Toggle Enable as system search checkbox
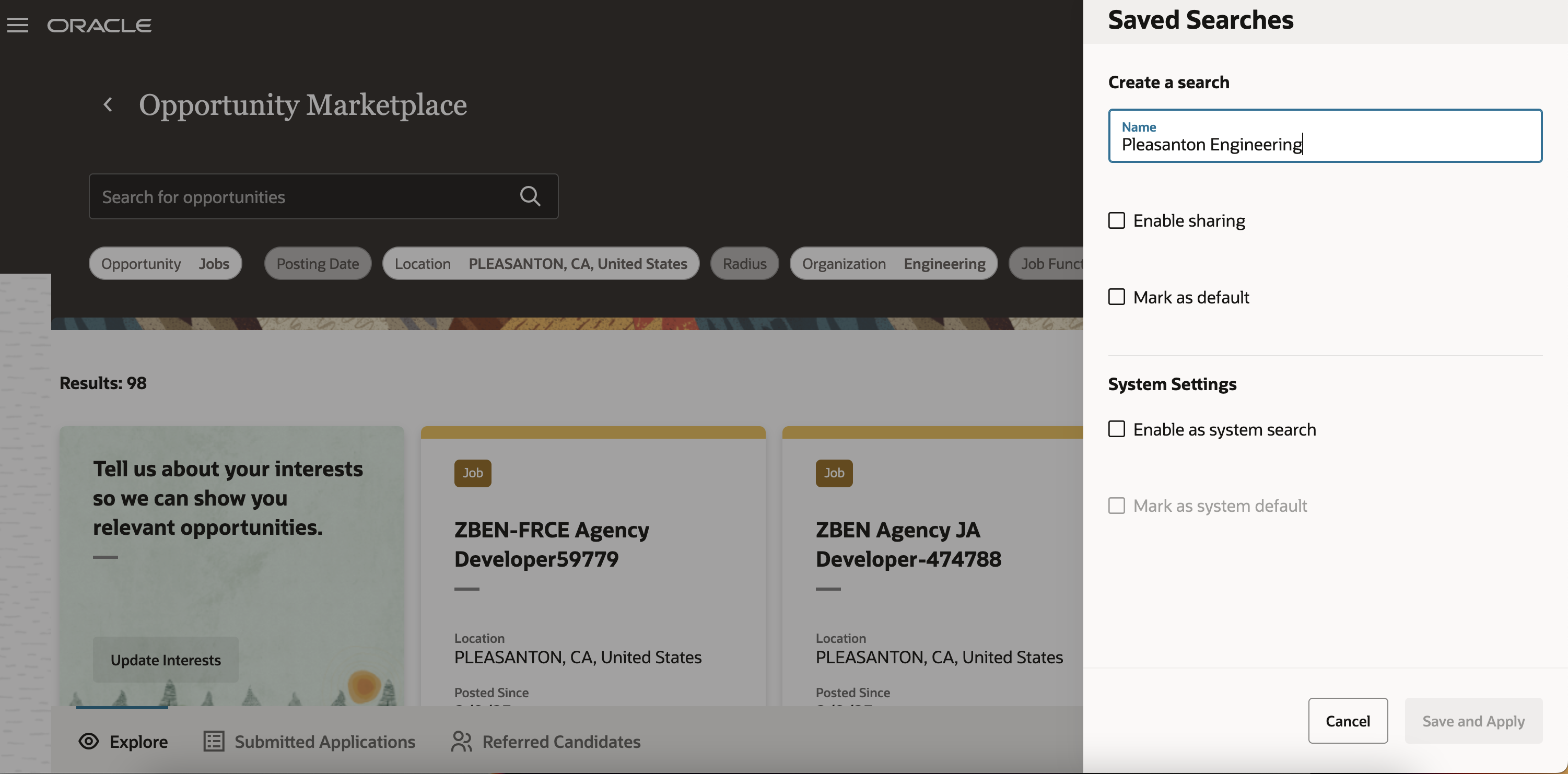This screenshot has width=1568, height=774. [1116, 429]
